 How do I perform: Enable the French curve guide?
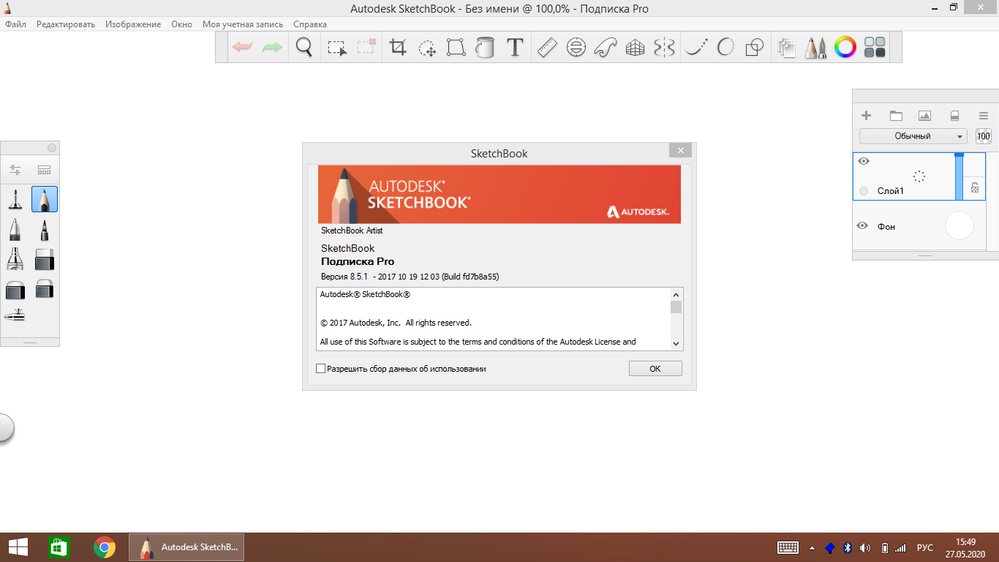point(605,47)
